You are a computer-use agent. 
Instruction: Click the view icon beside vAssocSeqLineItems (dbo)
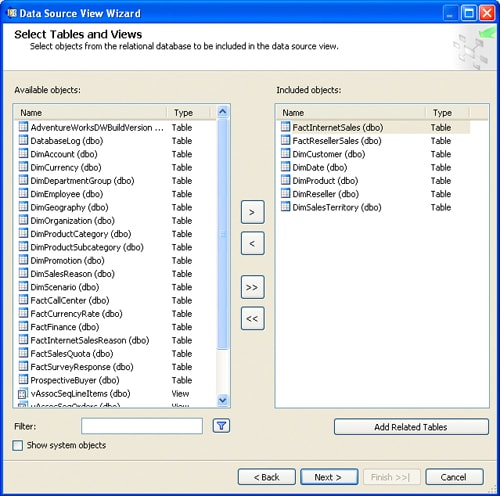[22, 394]
